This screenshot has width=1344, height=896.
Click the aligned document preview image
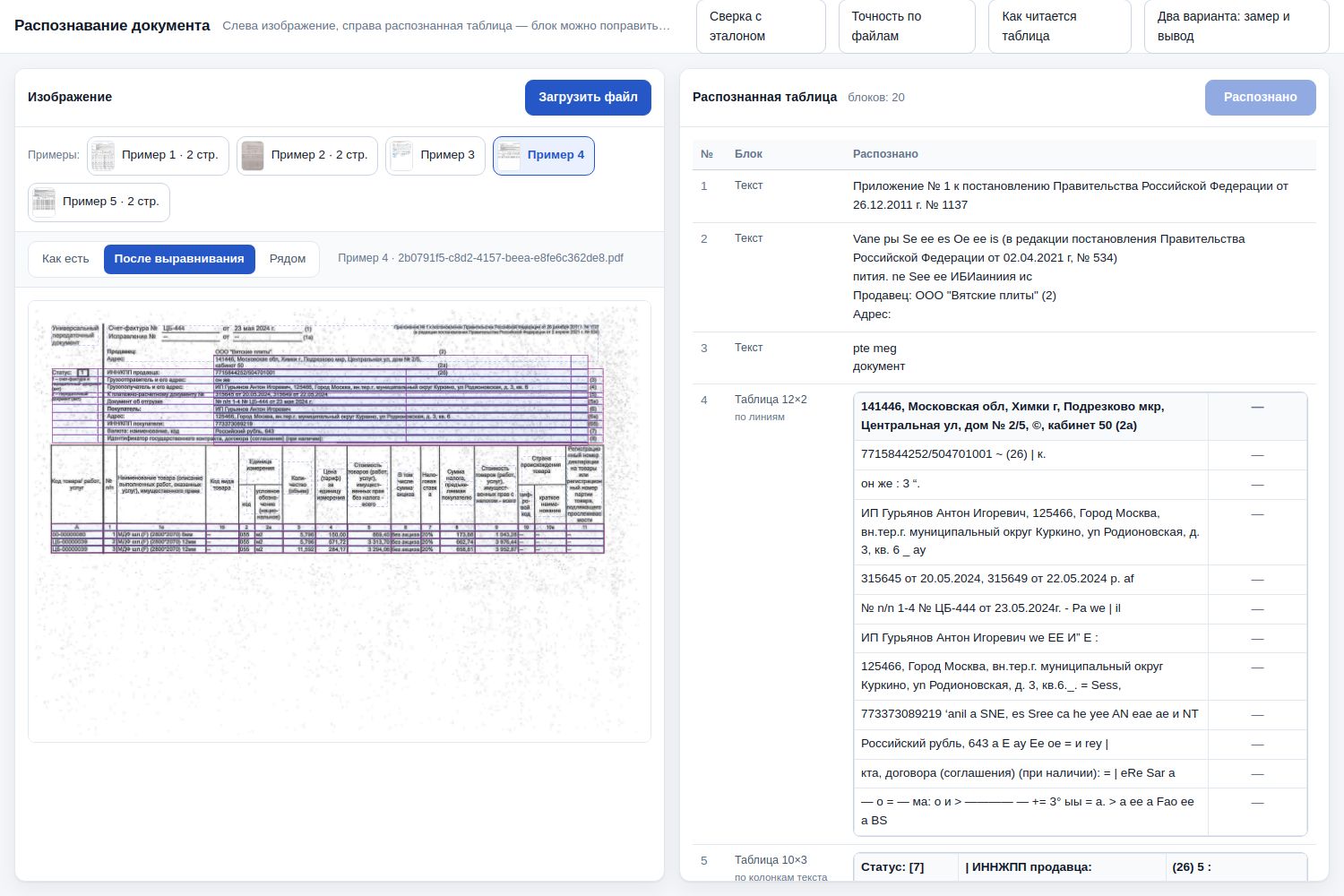[x=340, y=521]
